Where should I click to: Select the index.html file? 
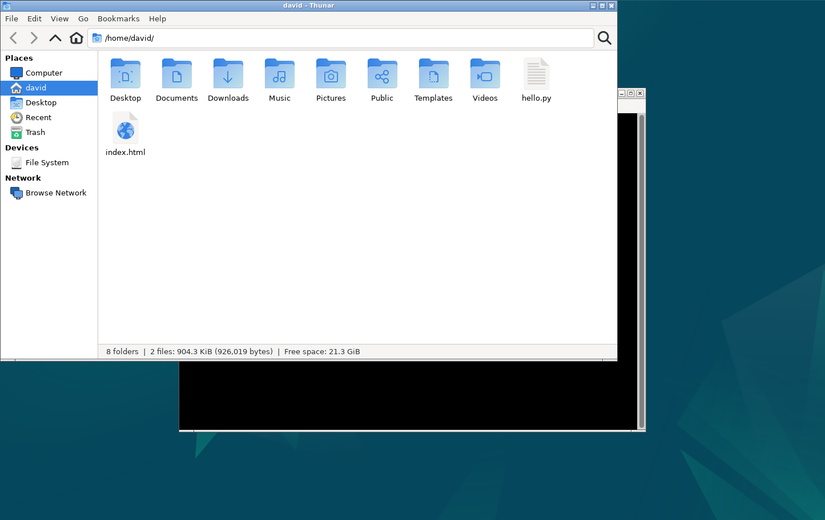pyautogui.click(x=125, y=135)
